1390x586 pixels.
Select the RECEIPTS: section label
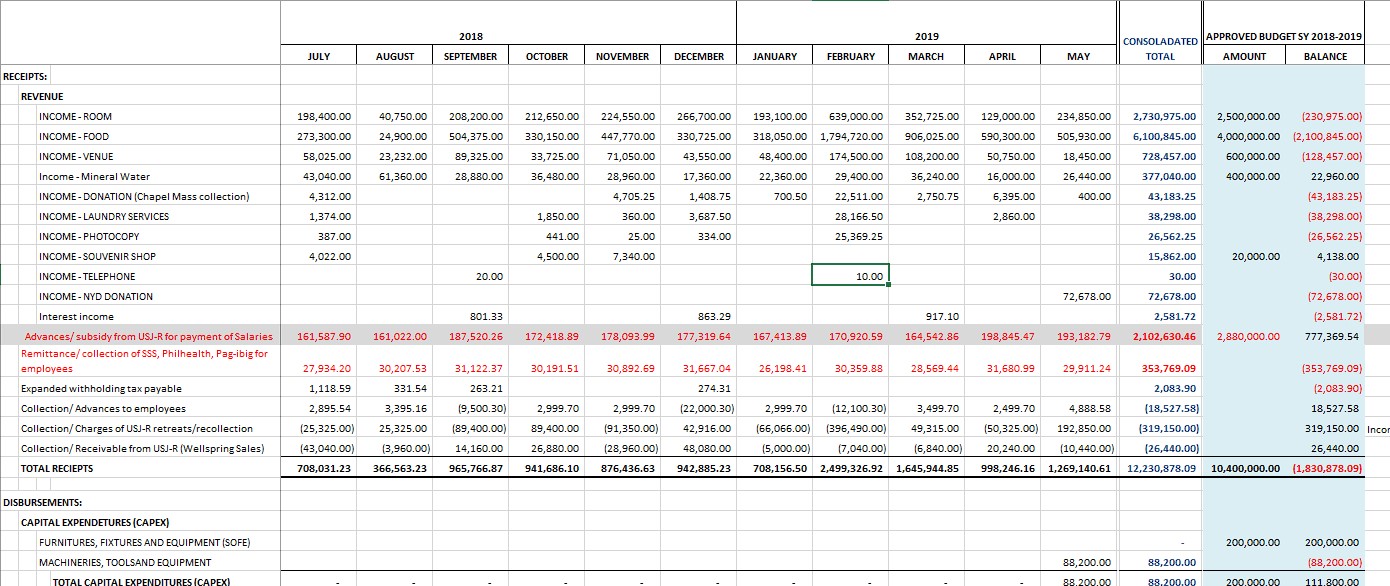(25, 76)
